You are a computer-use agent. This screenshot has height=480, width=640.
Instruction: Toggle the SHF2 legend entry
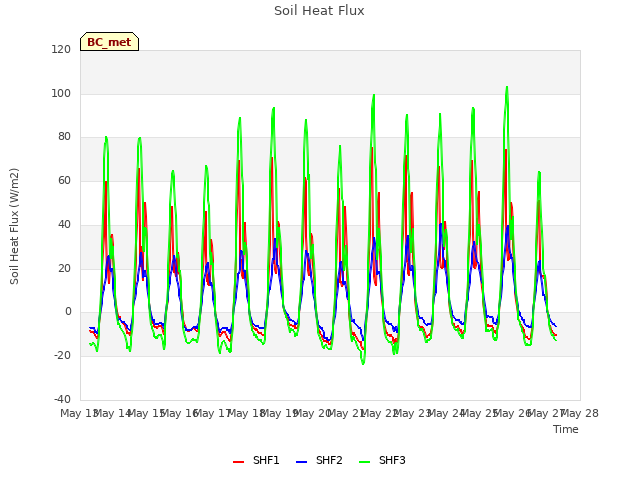pos(319,460)
